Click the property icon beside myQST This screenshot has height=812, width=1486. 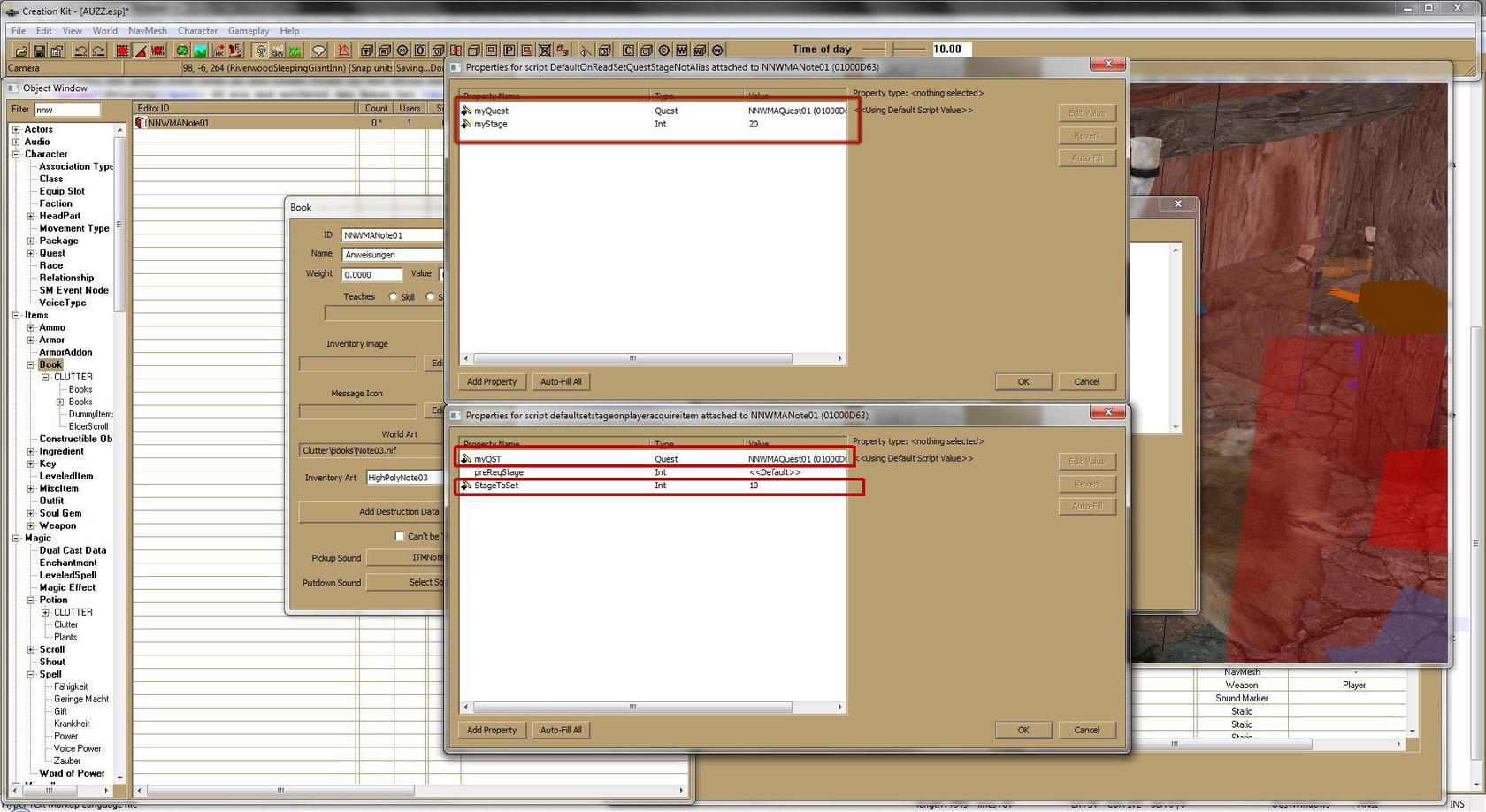coord(466,459)
